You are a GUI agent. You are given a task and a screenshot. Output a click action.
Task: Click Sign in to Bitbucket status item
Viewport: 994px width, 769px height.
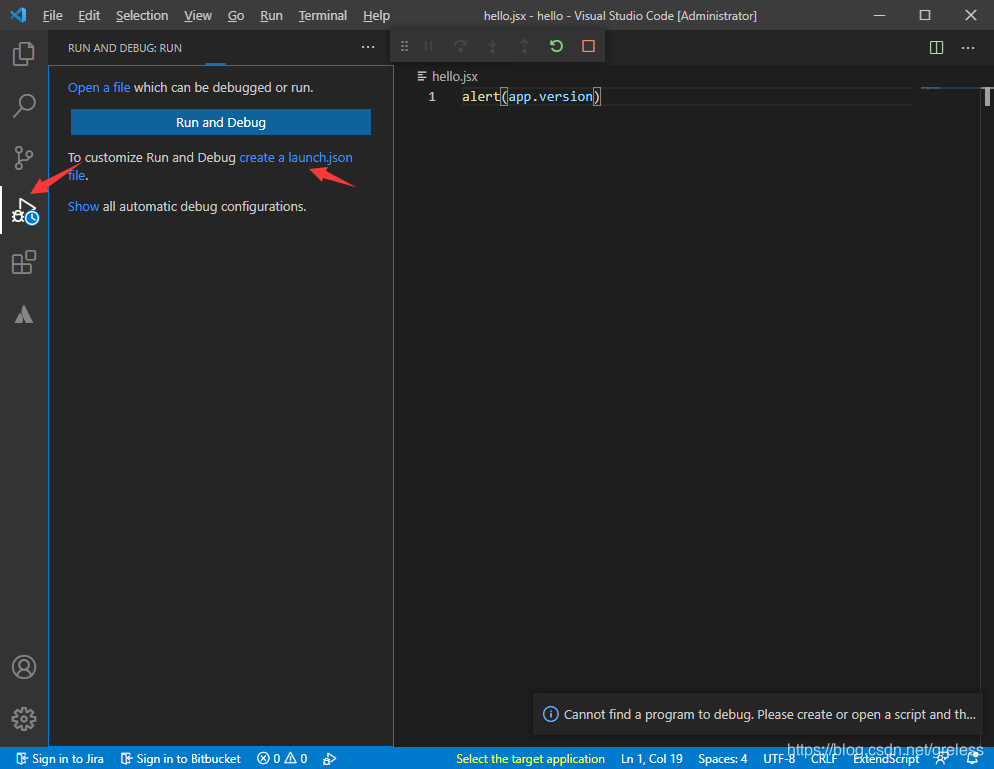181,759
